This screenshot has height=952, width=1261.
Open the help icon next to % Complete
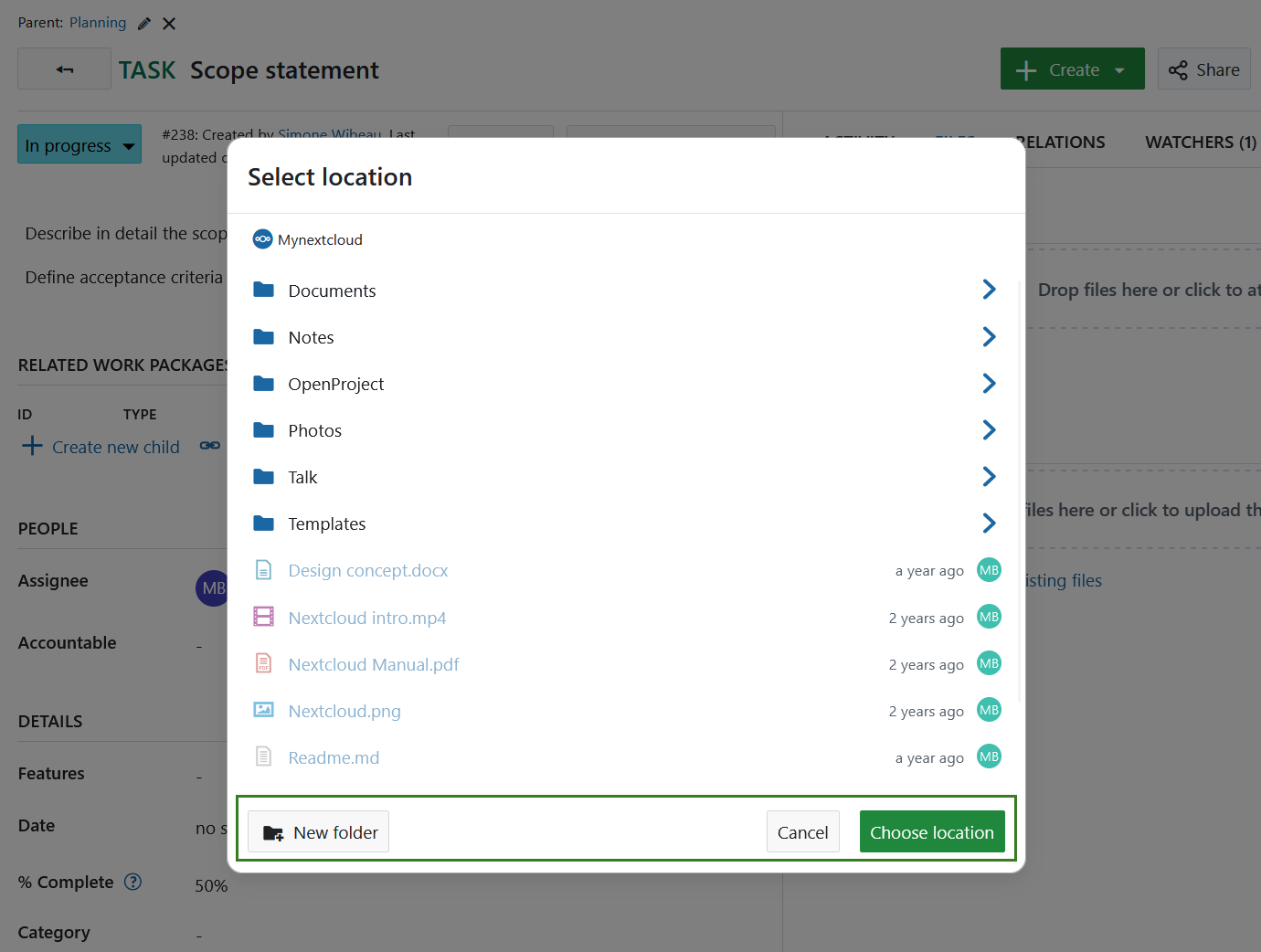132,882
